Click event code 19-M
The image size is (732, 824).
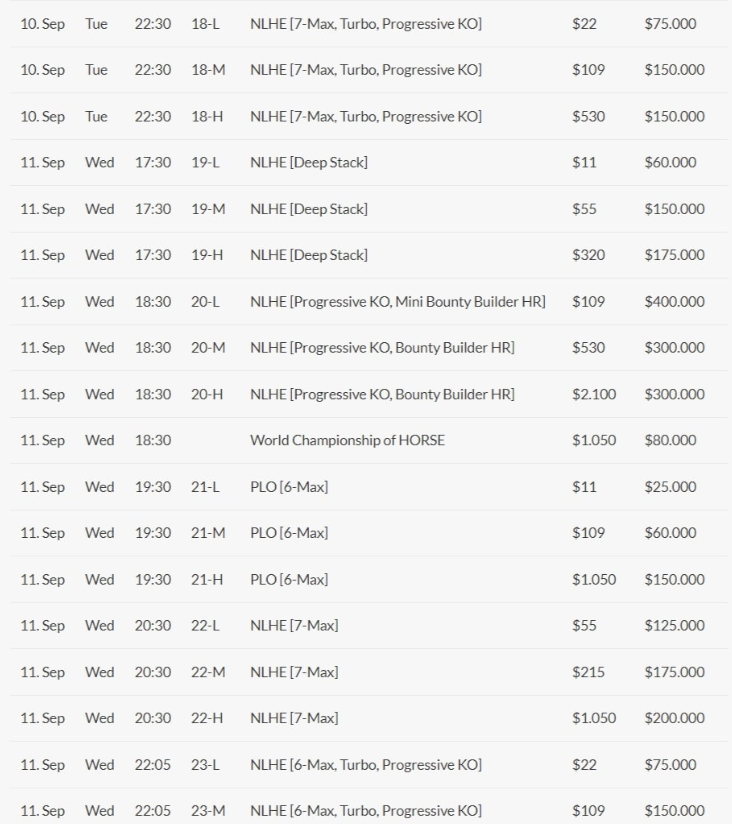208,209
